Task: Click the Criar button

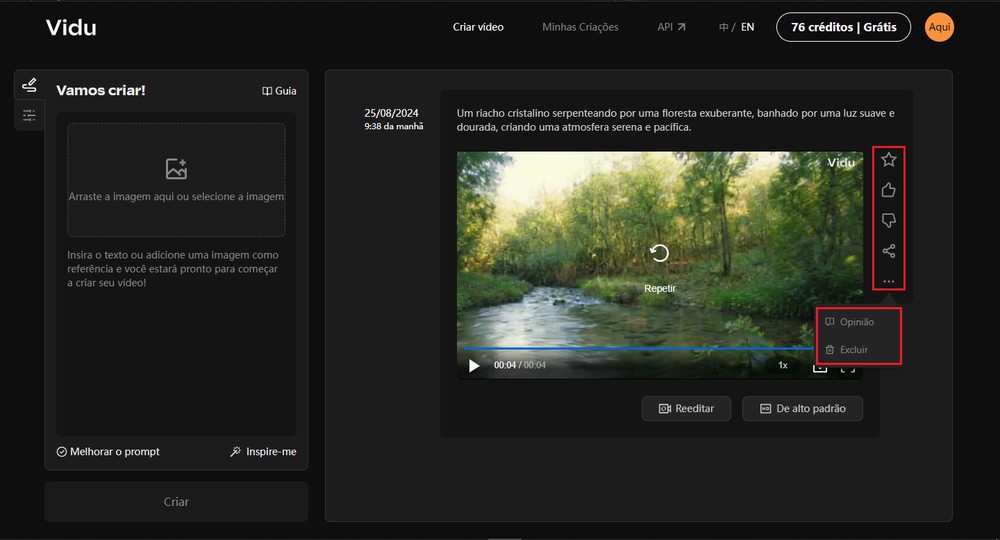Action: point(176,502)
